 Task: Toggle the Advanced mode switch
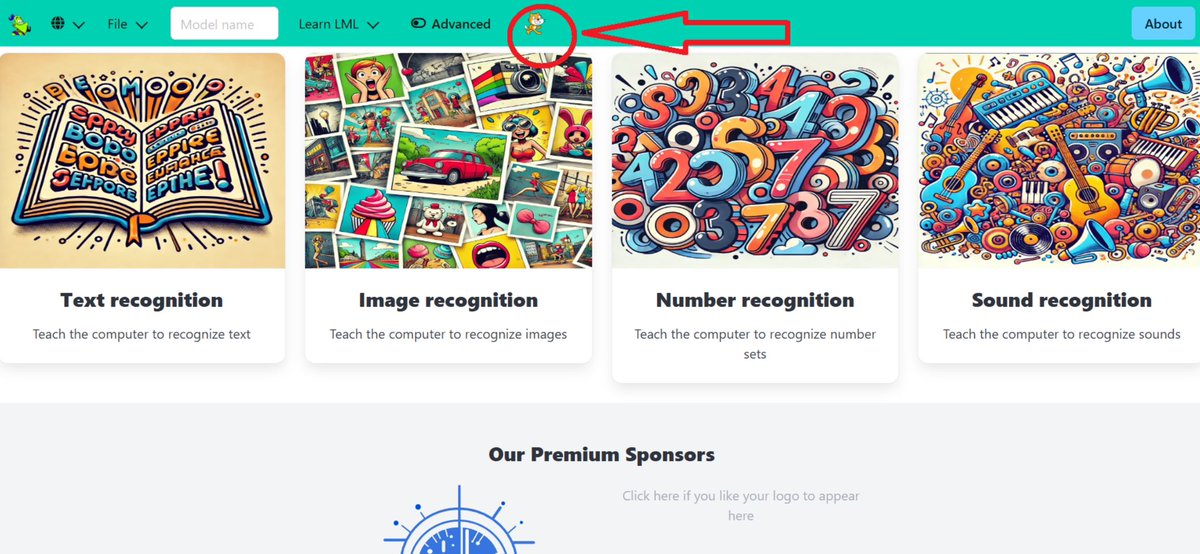point(418,24)
